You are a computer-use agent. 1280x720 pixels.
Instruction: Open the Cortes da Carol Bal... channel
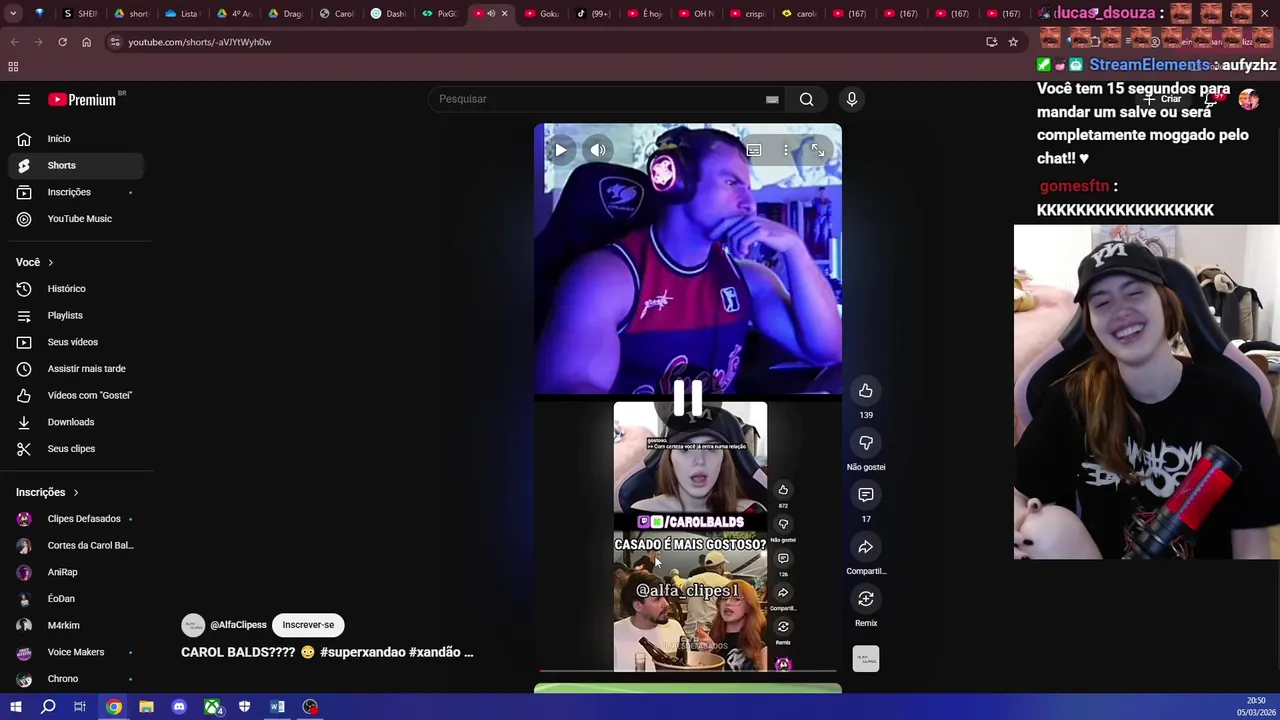(75, 545)
